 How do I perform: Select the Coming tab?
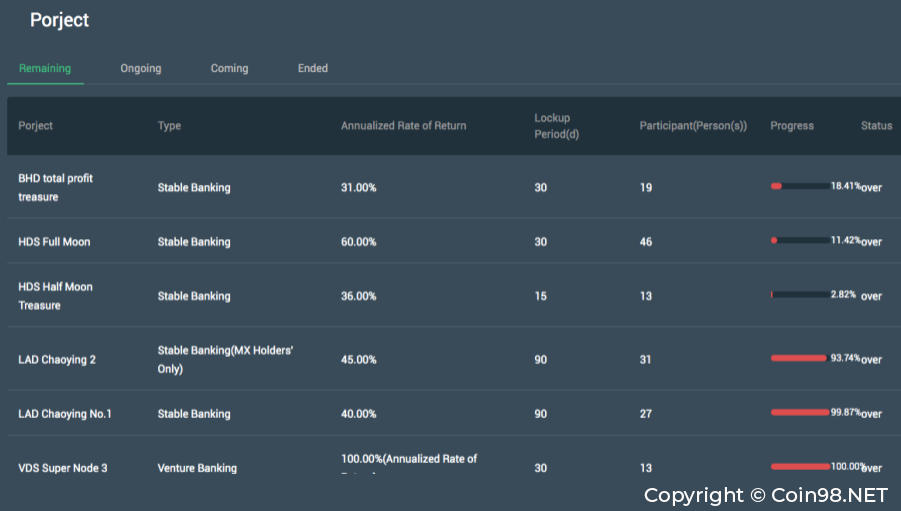229,68
